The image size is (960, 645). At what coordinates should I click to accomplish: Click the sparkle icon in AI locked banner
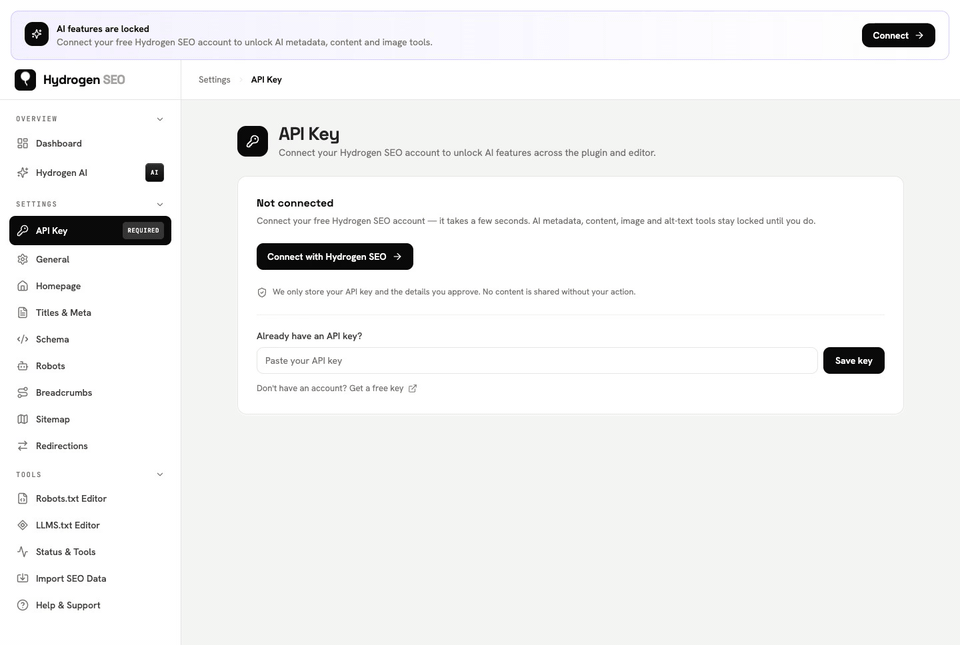[x=37, y=34]
